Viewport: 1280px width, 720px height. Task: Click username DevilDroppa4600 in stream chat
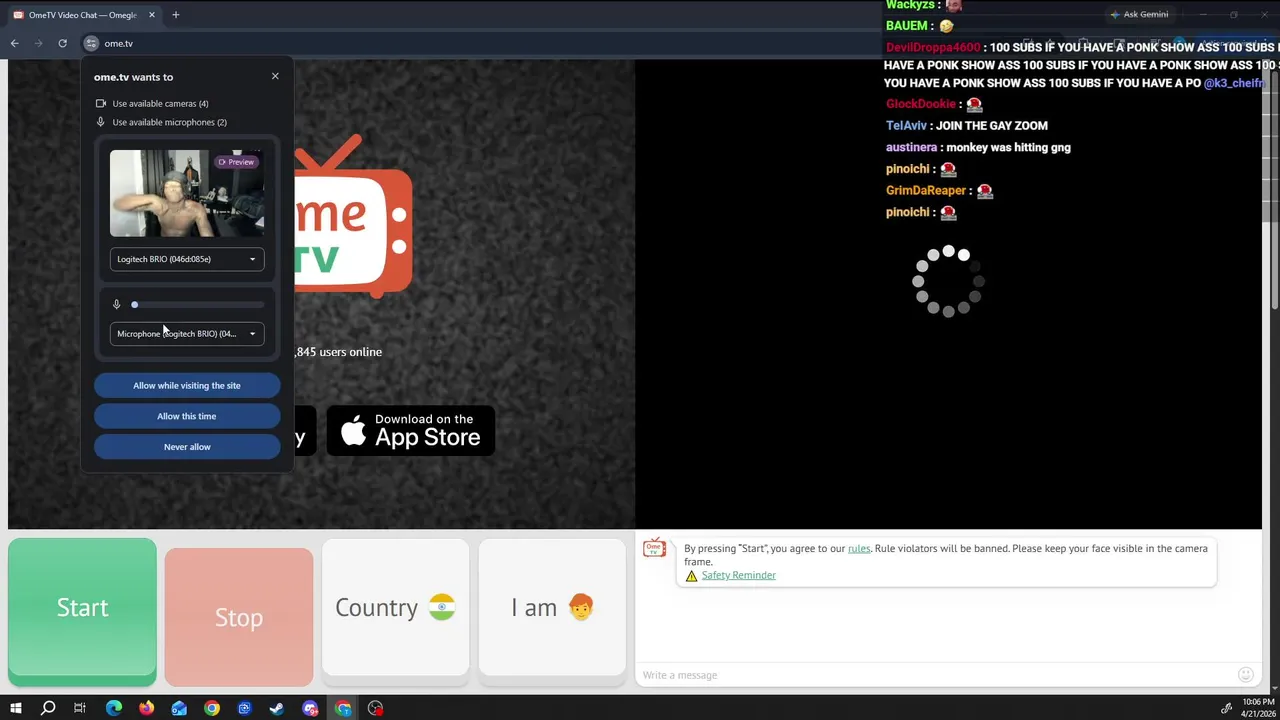coord(933,48)
